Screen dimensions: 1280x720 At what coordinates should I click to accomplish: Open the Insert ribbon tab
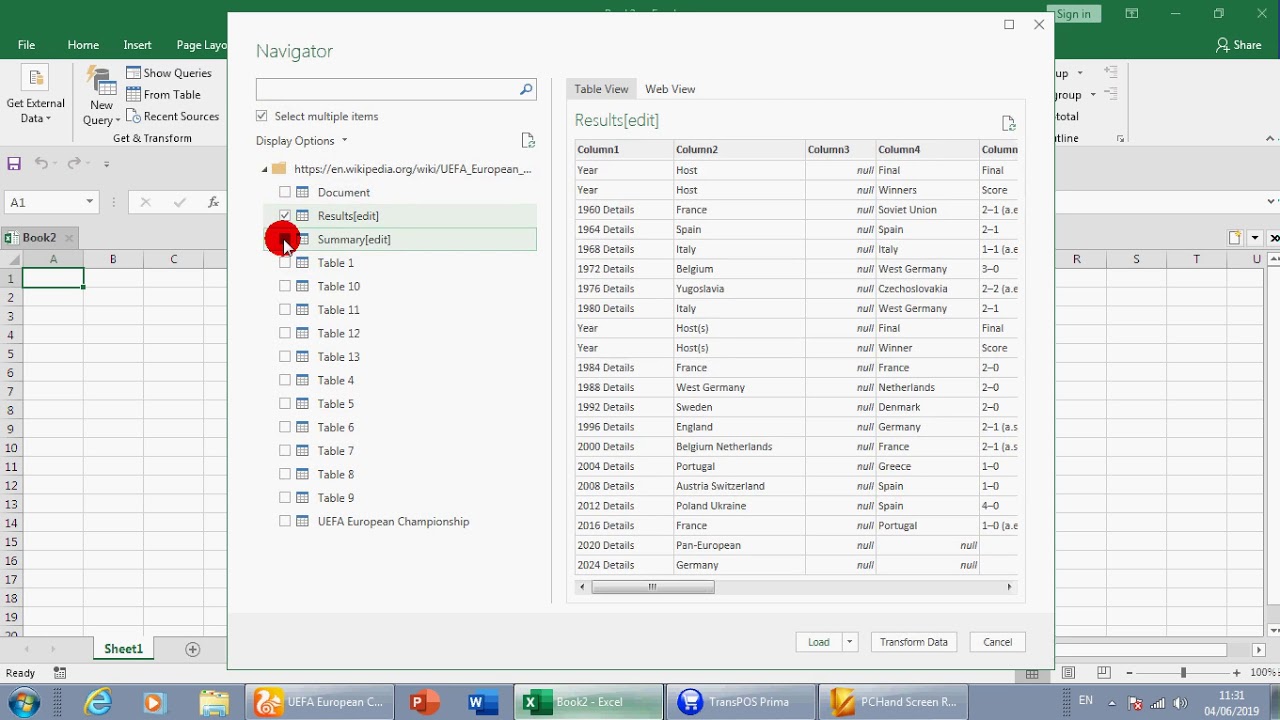click(137, 45)
